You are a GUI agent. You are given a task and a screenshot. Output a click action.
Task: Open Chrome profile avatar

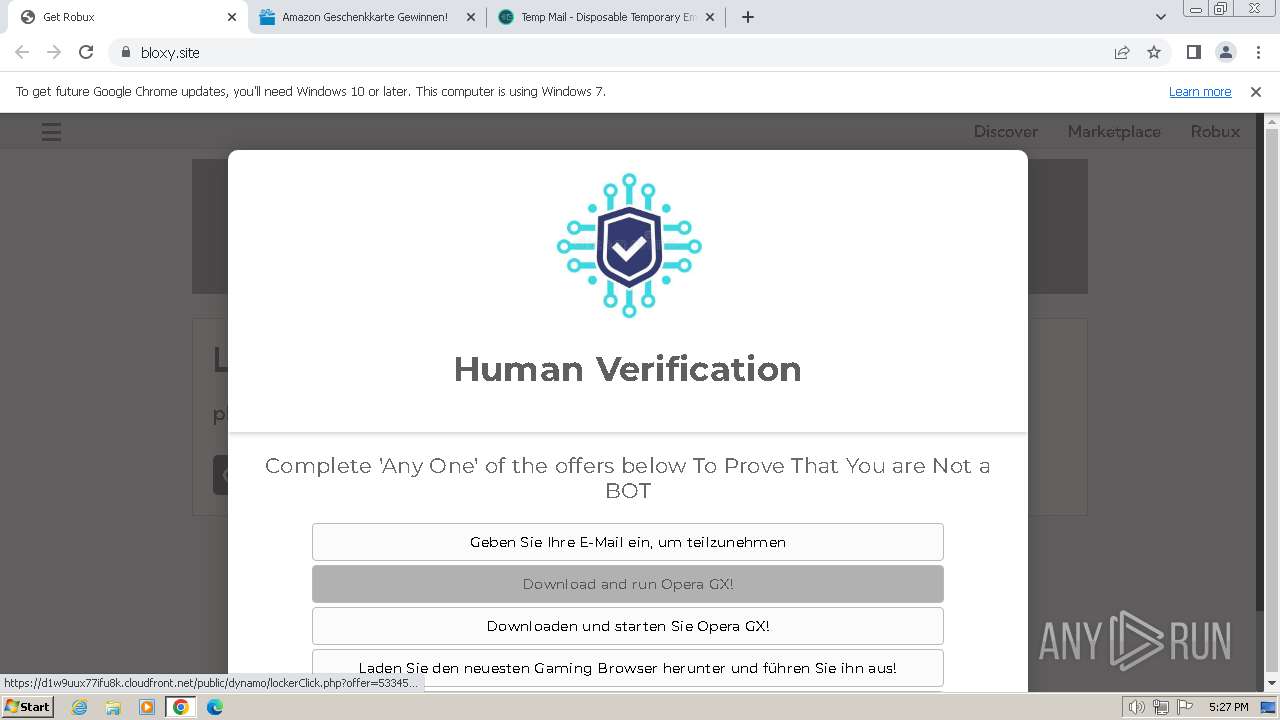pos(1225,52)
